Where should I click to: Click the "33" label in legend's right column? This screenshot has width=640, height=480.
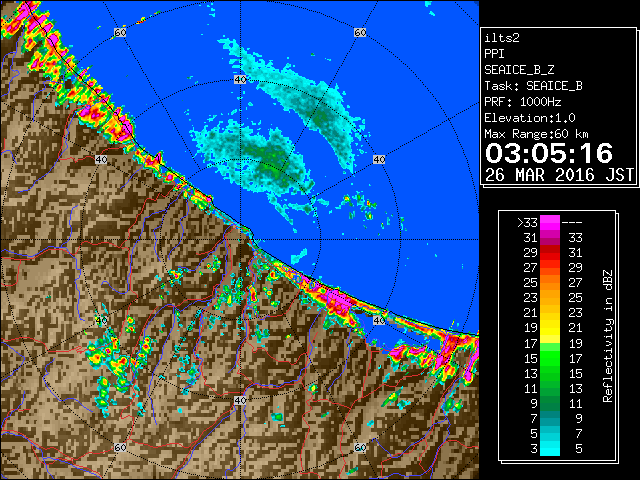pyautogui.click(x=576, y=238)
